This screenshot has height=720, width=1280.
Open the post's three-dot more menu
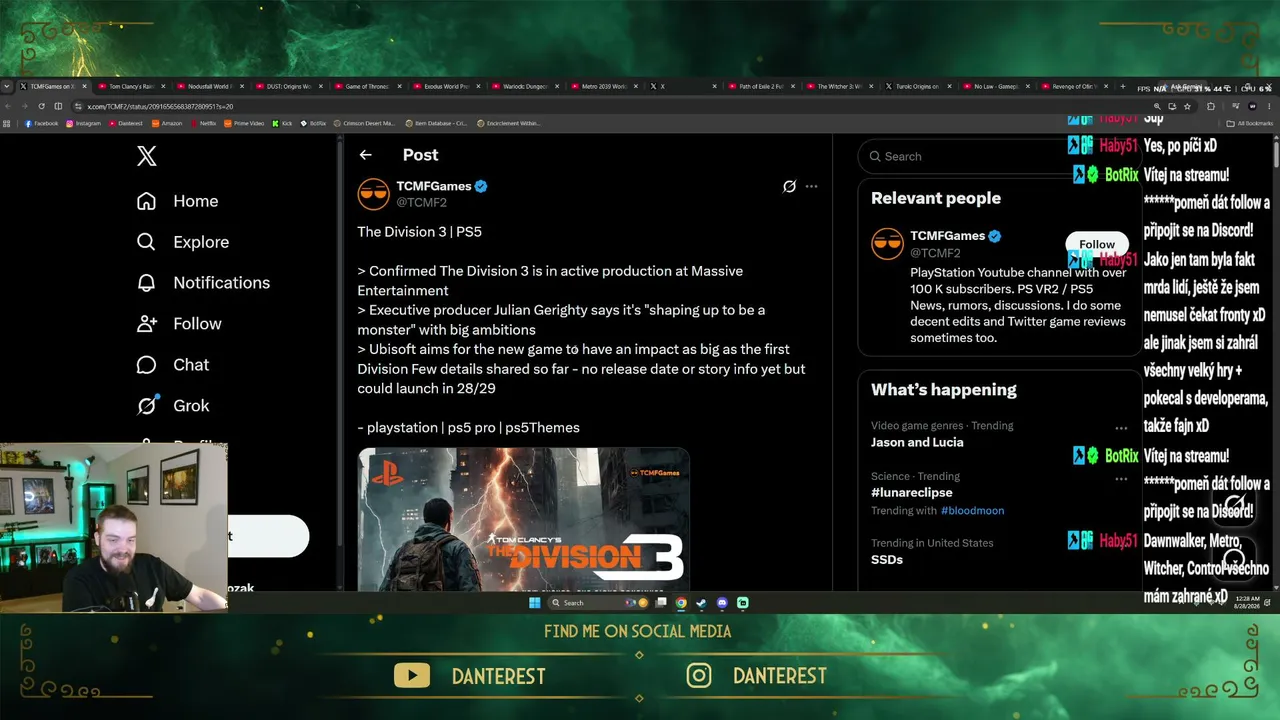pos(811,186)
